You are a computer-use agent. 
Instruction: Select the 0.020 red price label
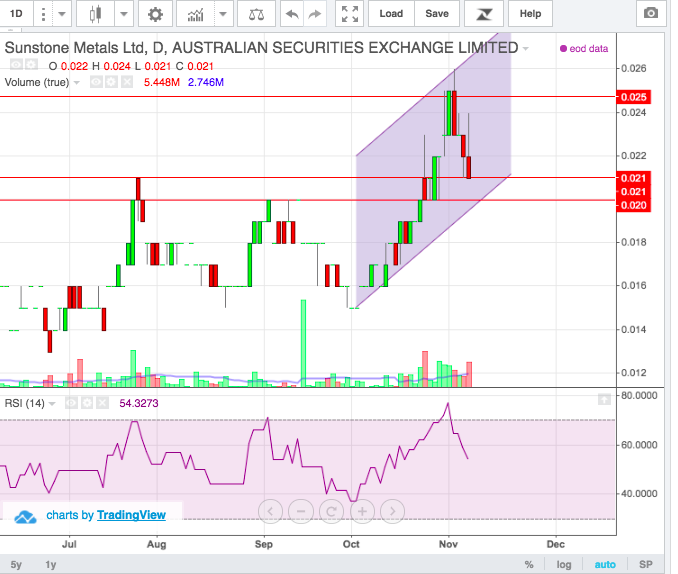[x=633, y=205]
